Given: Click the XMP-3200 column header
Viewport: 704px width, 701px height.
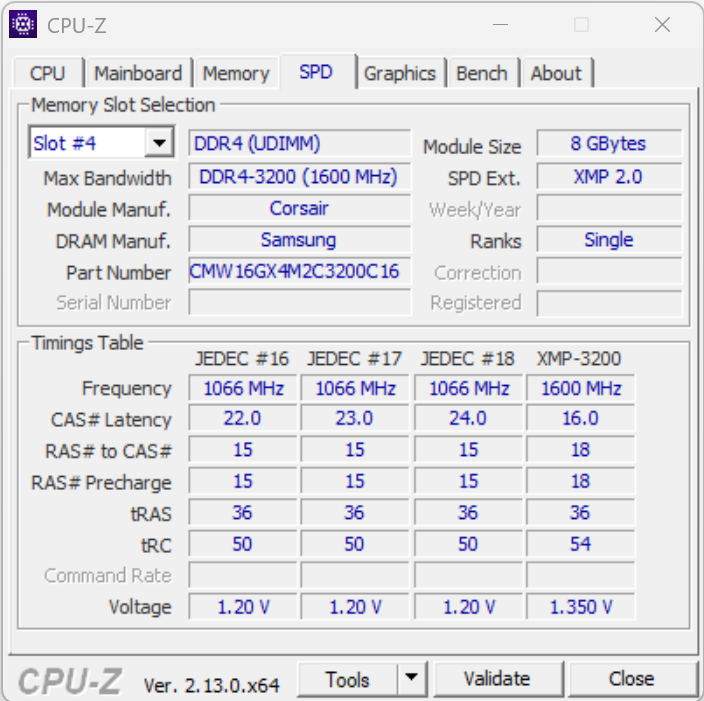Looking at the screenshot, I should pos(579,359).
